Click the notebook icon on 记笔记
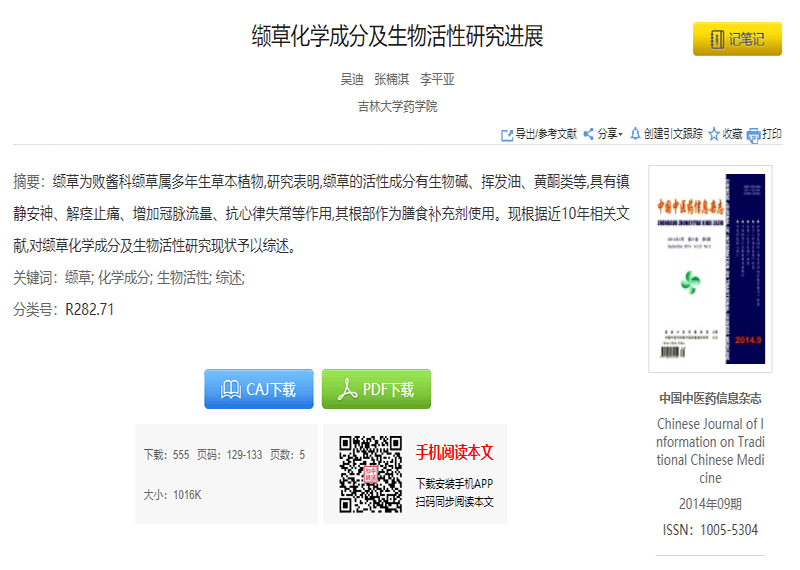Screen dimensions: 800x570 coord(716,40)
